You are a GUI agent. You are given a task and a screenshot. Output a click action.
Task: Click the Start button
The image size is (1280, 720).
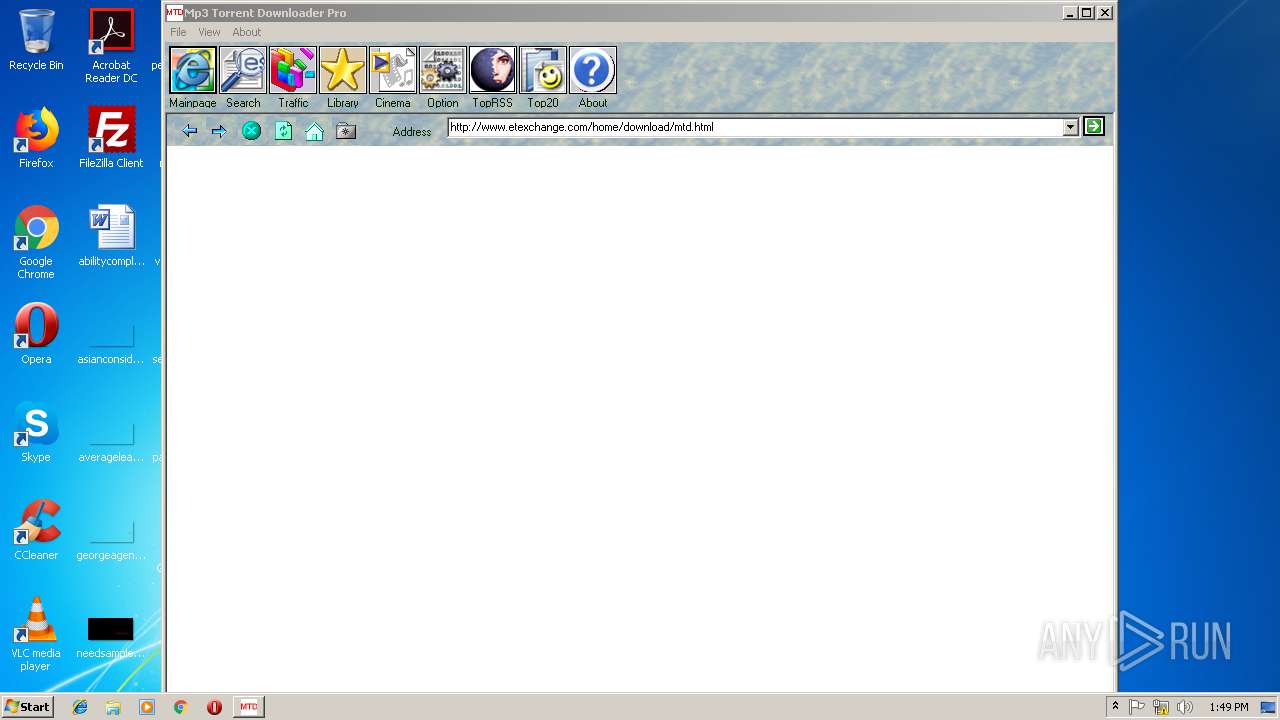27,707
